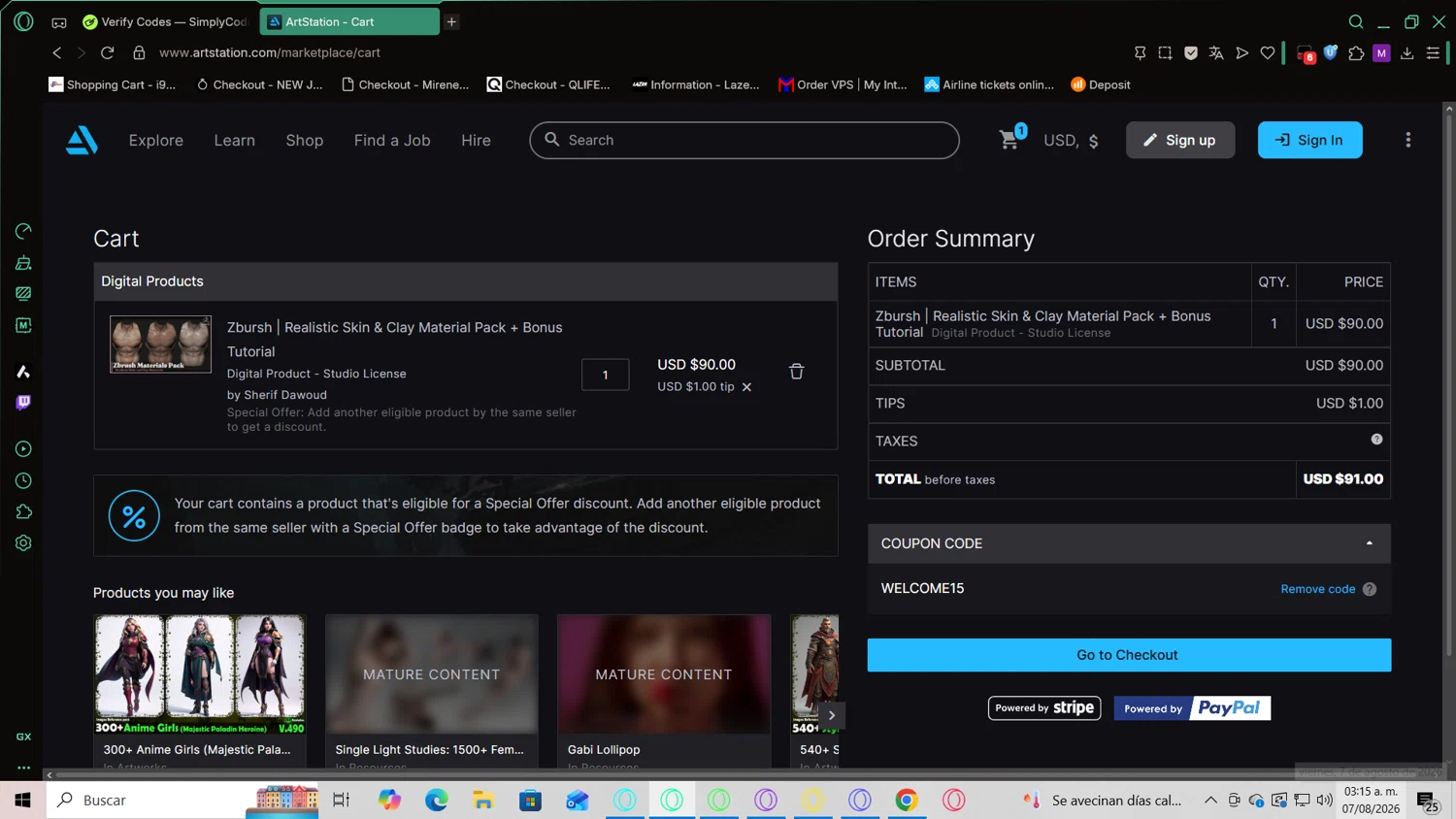Open browser search icon
The width and height of the screenshot is (1456, 819).
1356,21
